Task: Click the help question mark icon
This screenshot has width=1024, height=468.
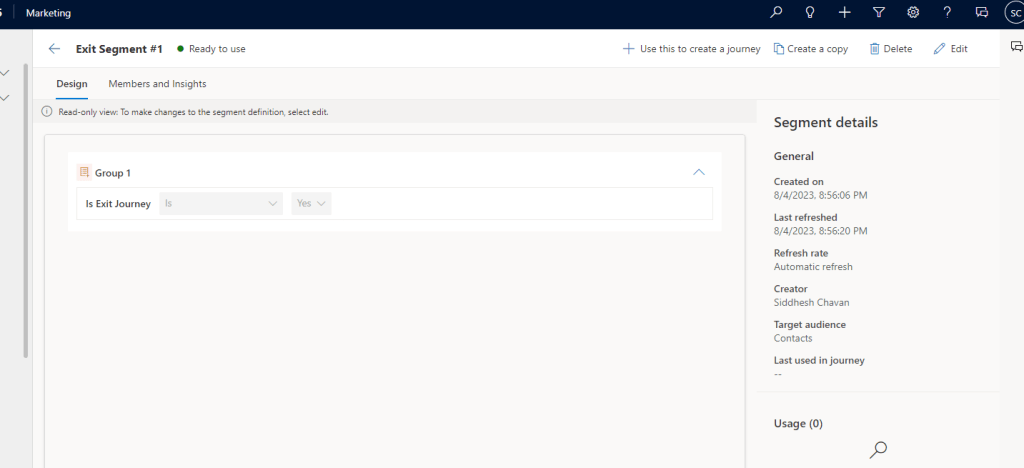Action: click(x=947, y=13)
